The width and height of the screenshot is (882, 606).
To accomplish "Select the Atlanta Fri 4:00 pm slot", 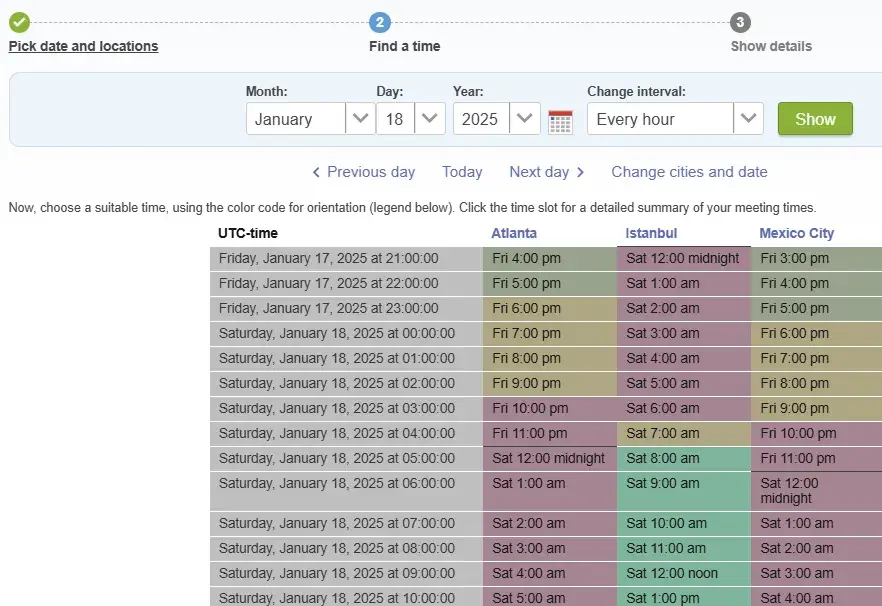I will [549, 258].
